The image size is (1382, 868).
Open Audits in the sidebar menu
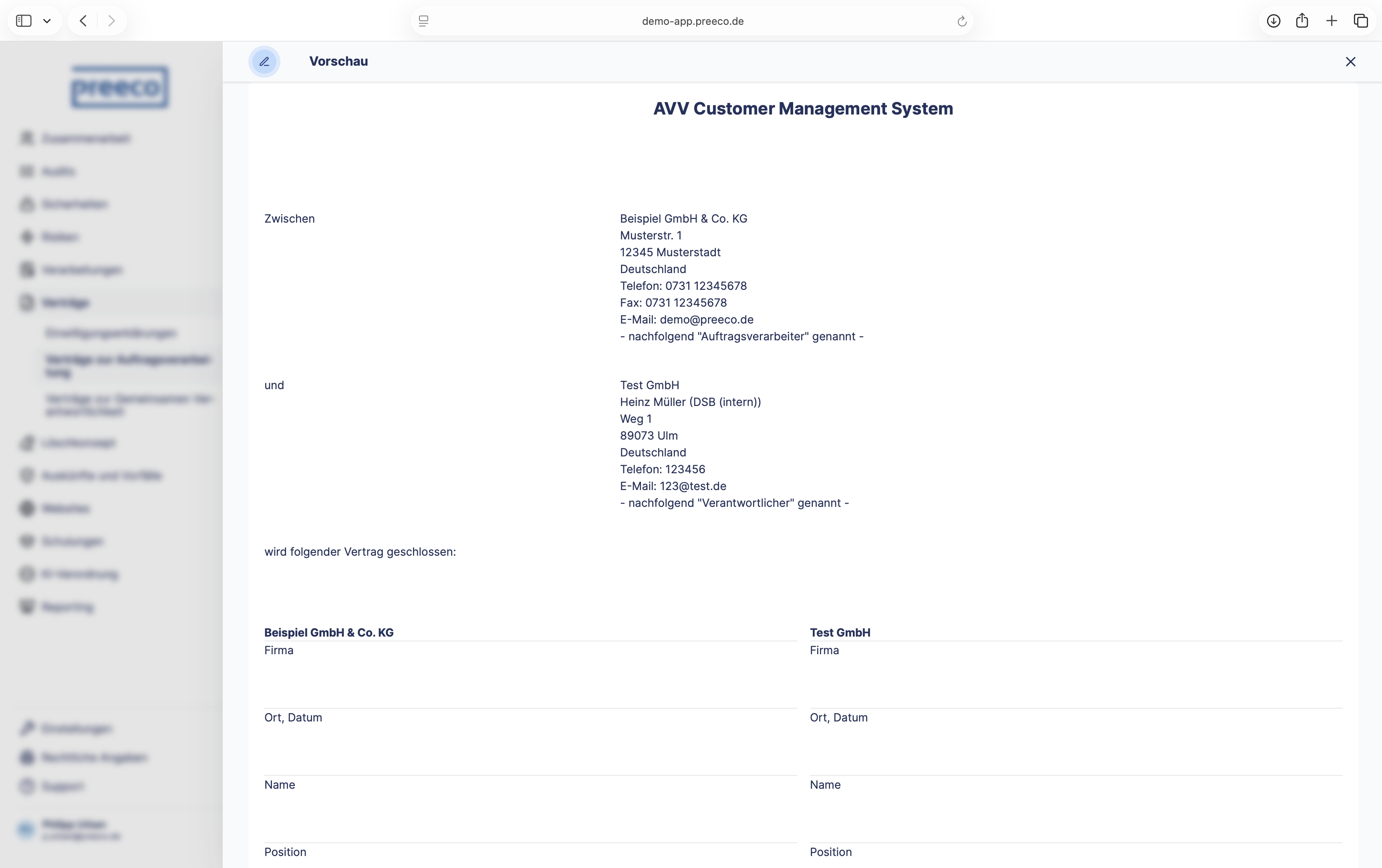coord(58,171)
